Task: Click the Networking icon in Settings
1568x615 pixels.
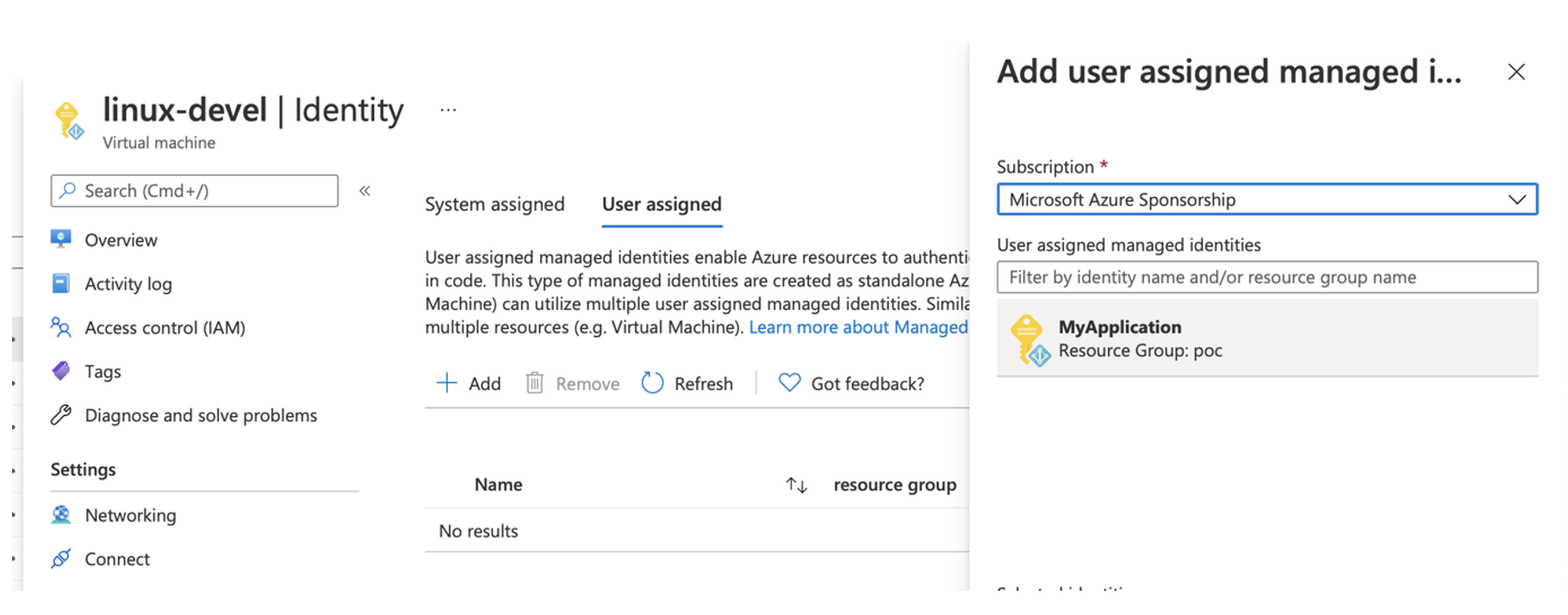Action: [60, 515]
